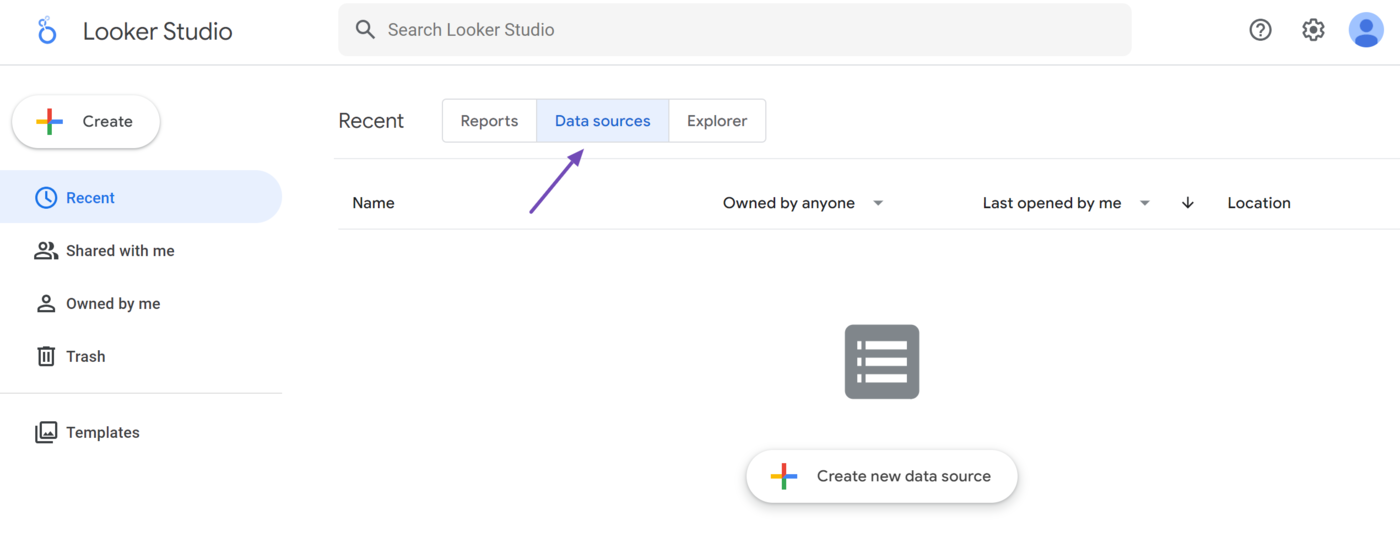
Task: Click the Owned by me person icon
Action: click(x=46, y=304)
